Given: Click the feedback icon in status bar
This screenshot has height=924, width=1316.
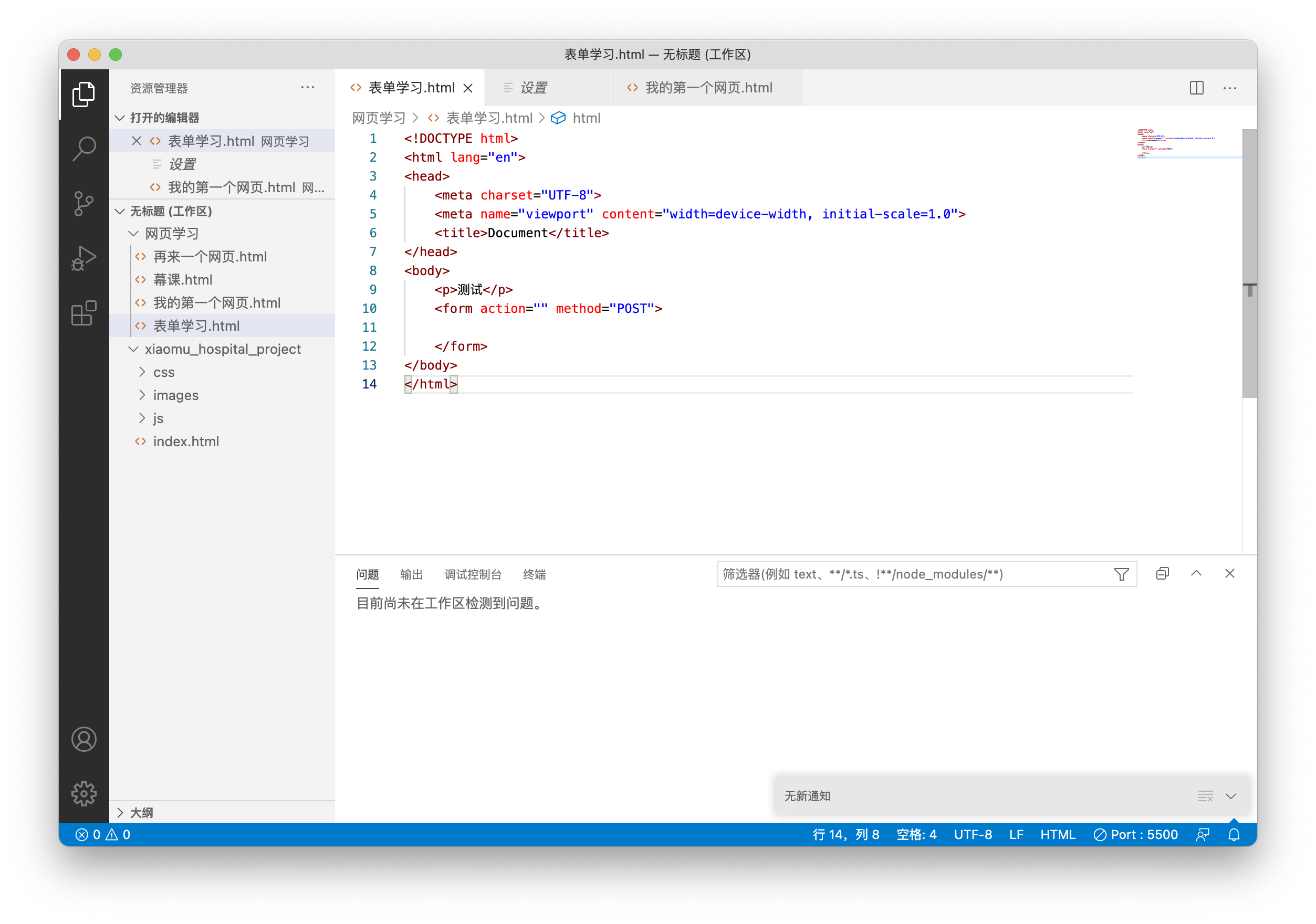Looking at the screenshot, I should 1203,835.
